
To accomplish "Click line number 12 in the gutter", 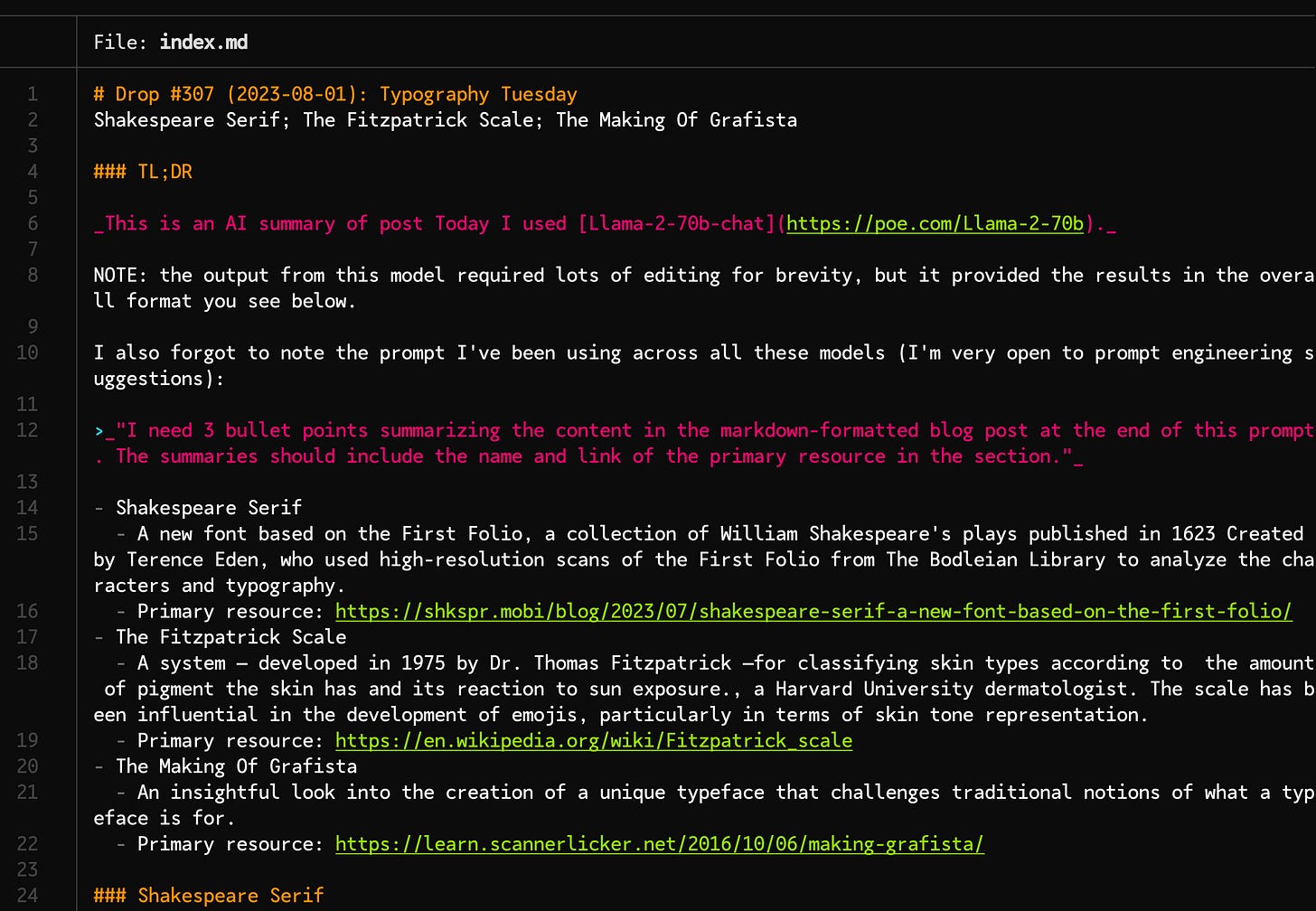I will point(27,430).
